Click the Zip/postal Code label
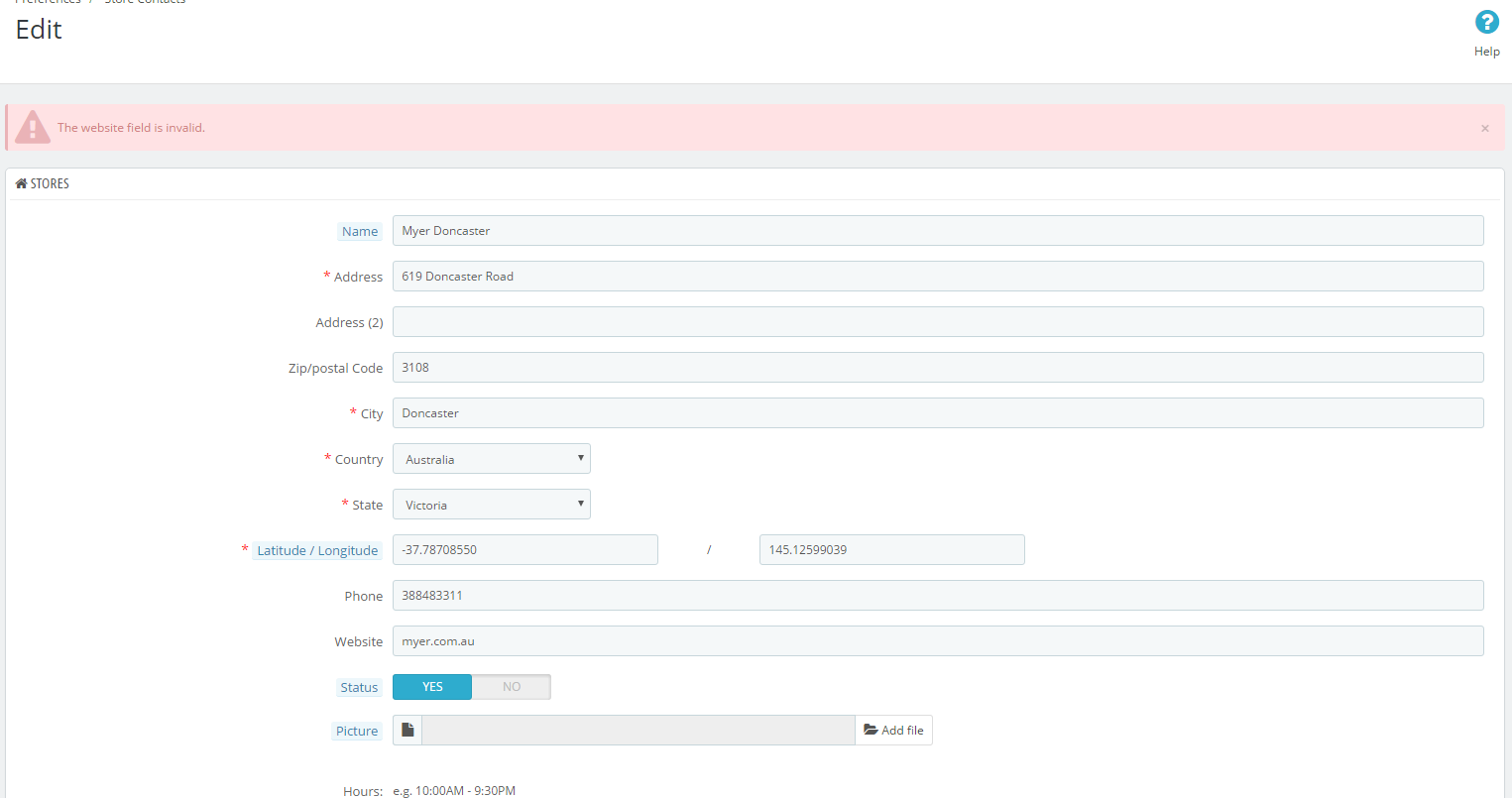The image size is (1512, 798). pos(335,368)
